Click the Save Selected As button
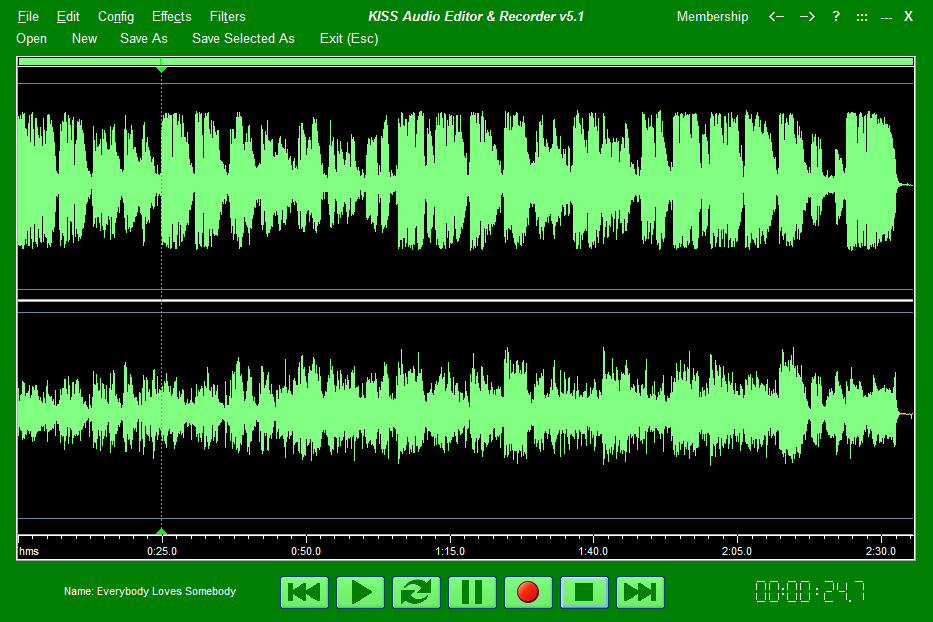933x622 pixels. click(243, 38)
